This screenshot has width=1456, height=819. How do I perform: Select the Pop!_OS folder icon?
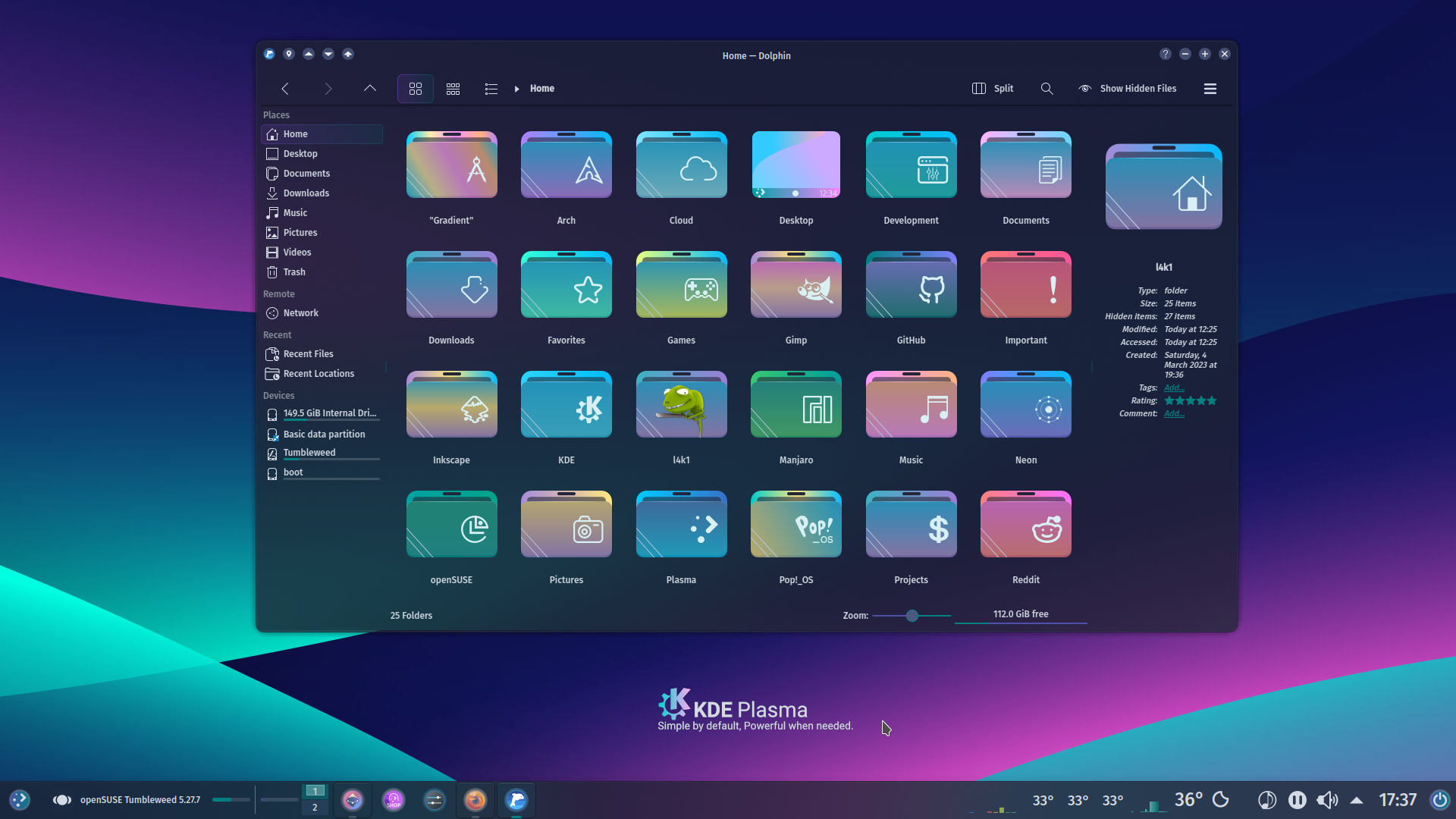[796, 524]
